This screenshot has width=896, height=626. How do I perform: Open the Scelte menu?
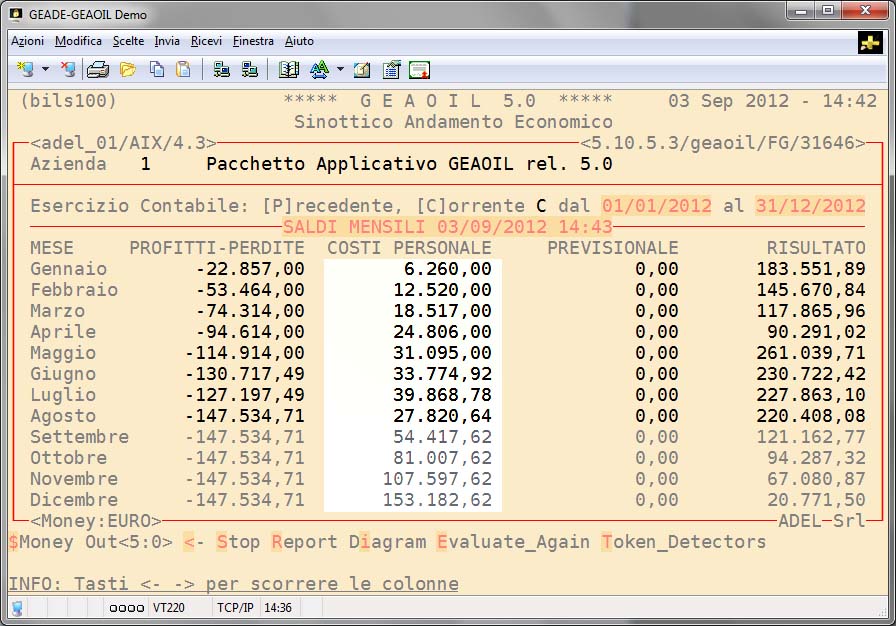pos(128,41)
